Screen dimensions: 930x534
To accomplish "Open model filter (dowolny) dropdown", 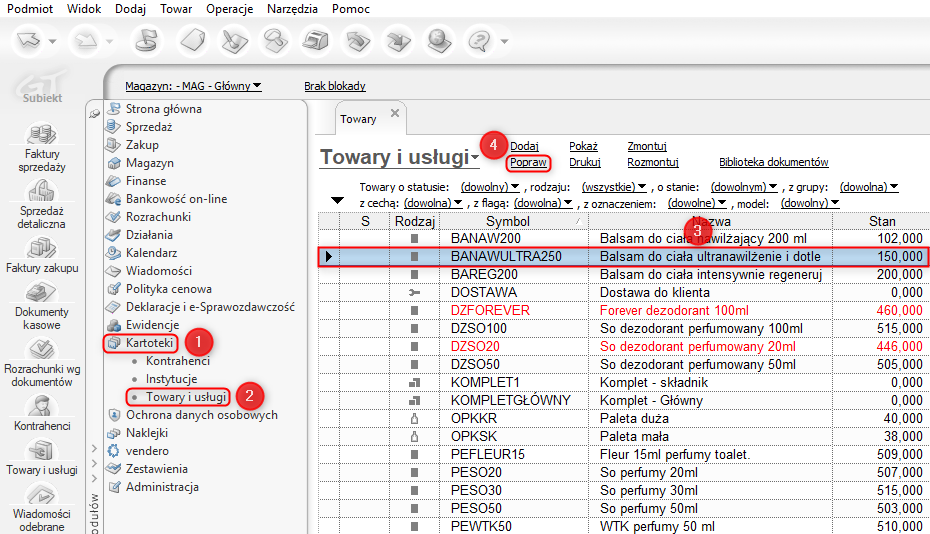I will (x=810, y=203).
